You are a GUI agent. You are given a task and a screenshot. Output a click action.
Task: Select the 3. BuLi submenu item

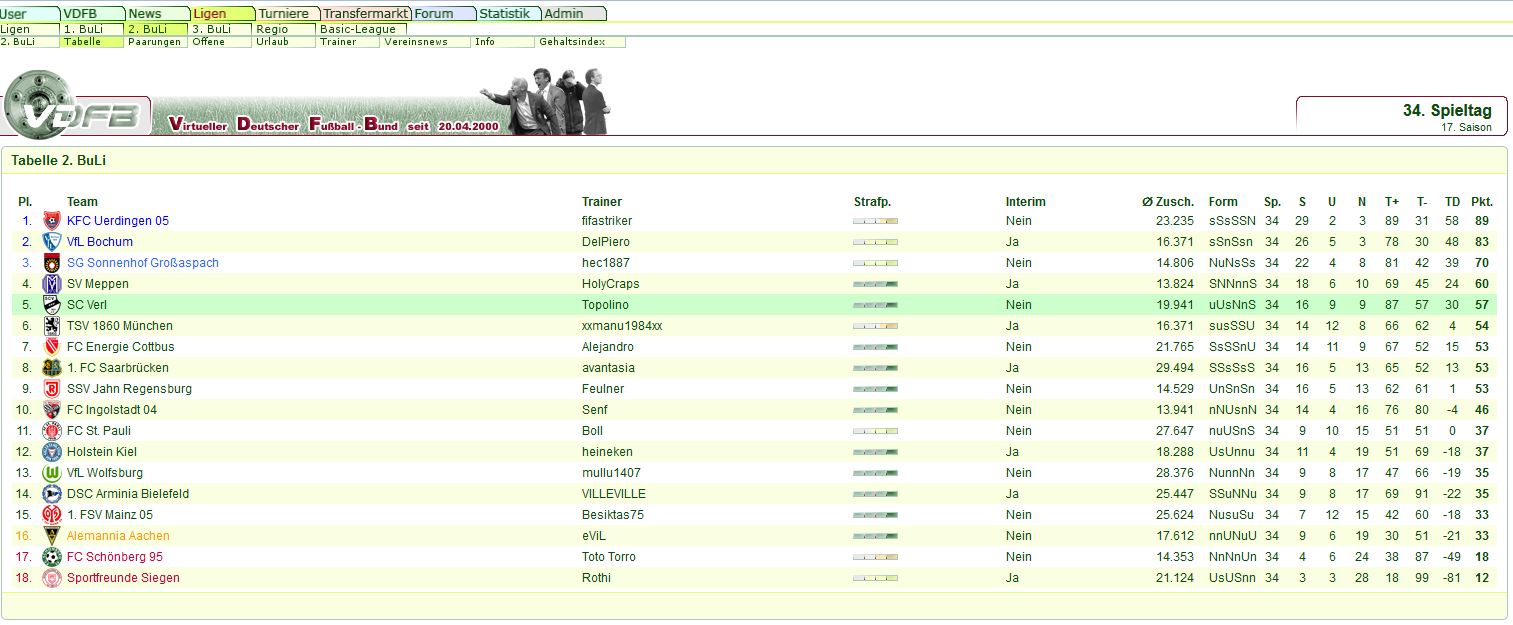pyautogui.click(x=222, y=30)
